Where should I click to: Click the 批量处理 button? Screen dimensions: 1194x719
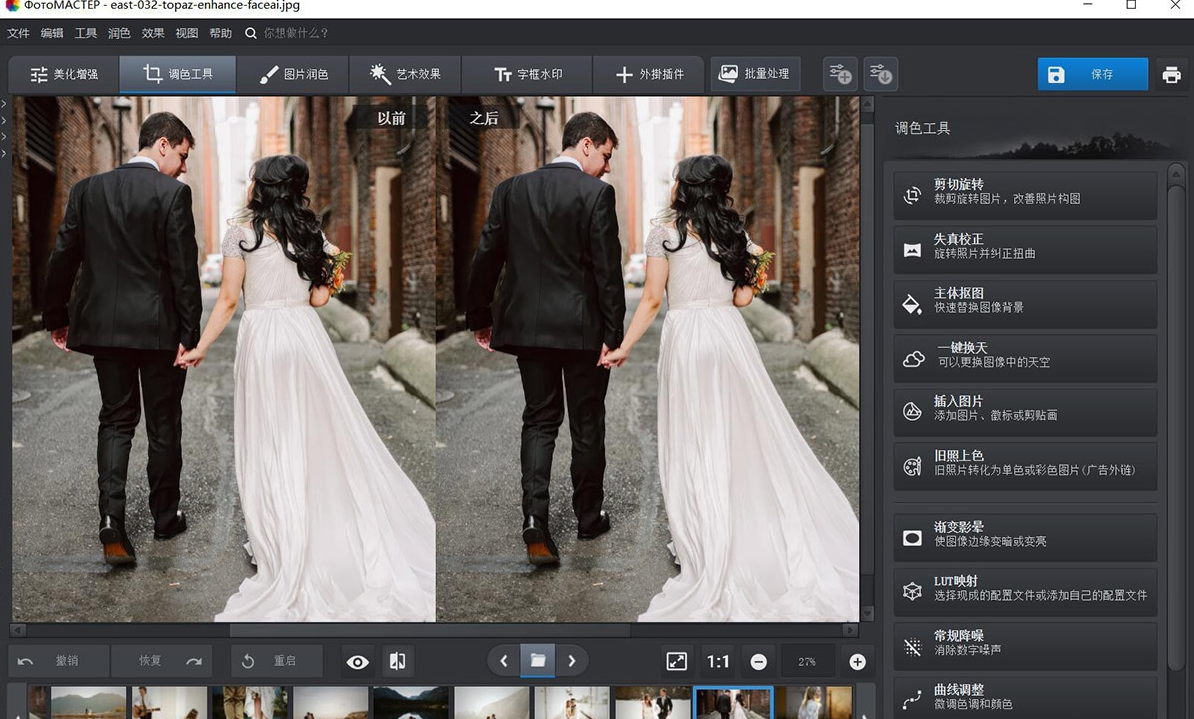[755, 74]
